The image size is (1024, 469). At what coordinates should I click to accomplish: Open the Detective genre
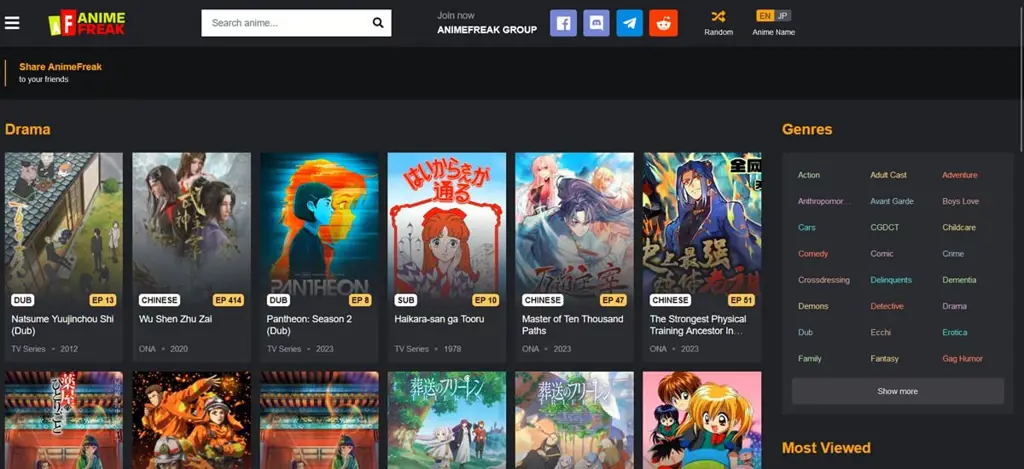click(887, 306)
